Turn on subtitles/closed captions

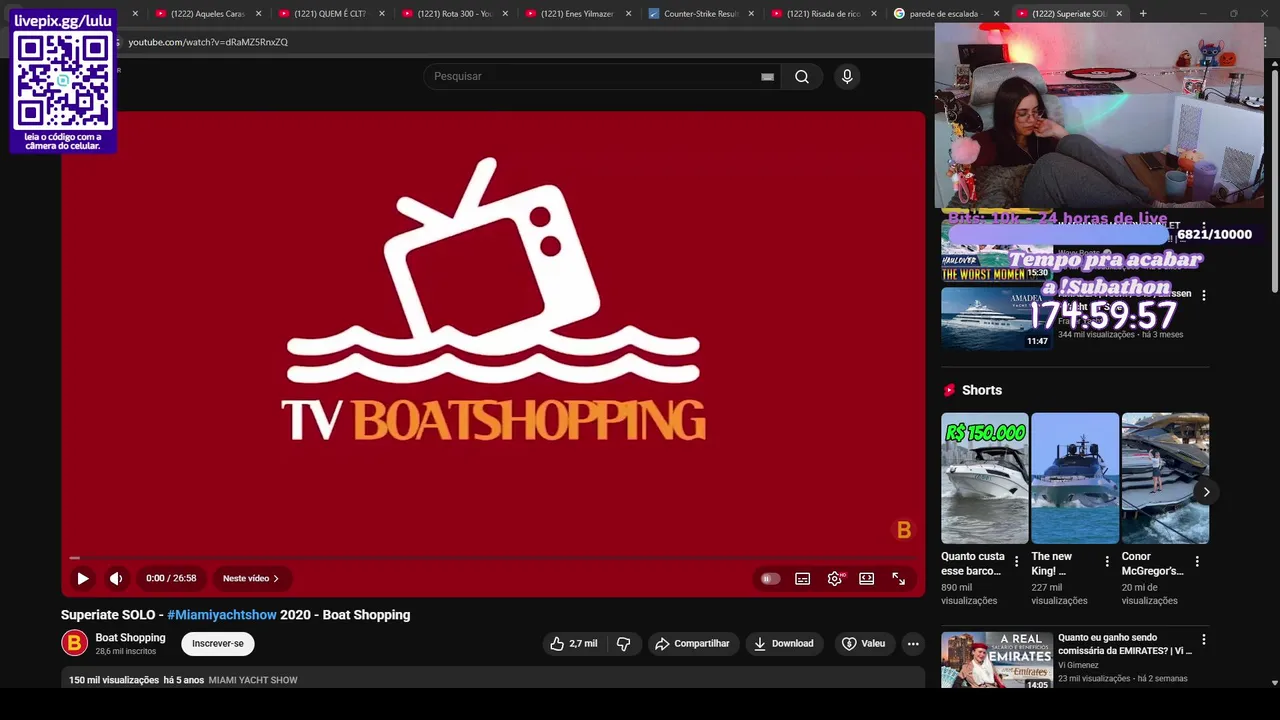(802, 578)
